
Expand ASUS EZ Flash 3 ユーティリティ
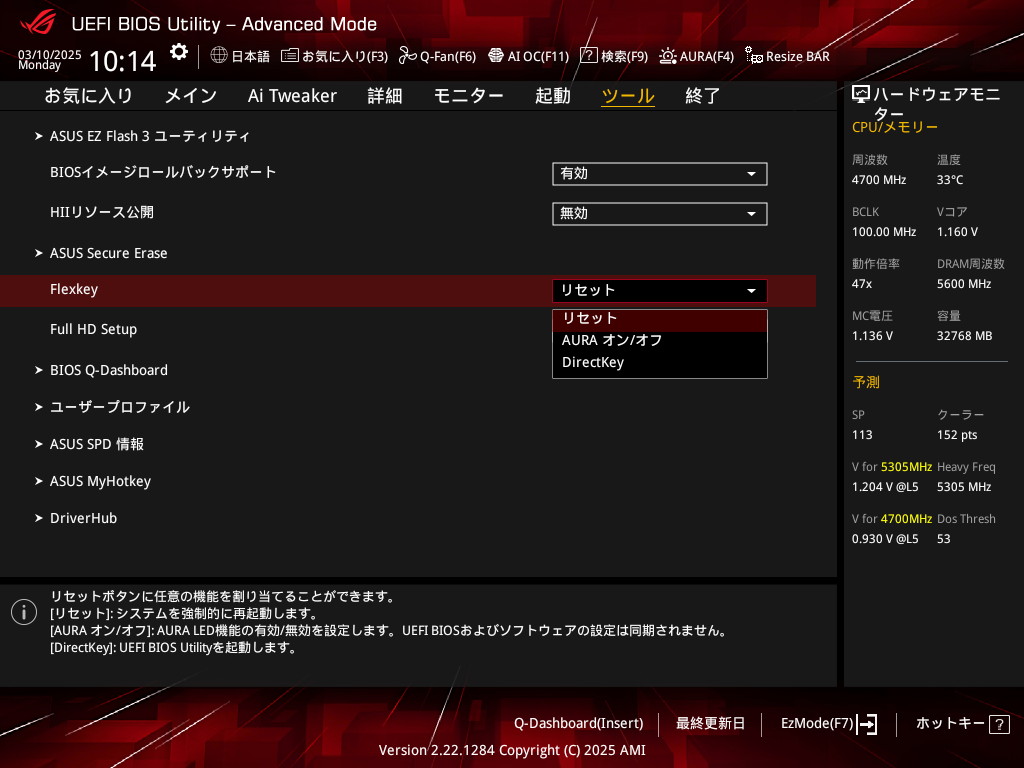click(150, 136)
